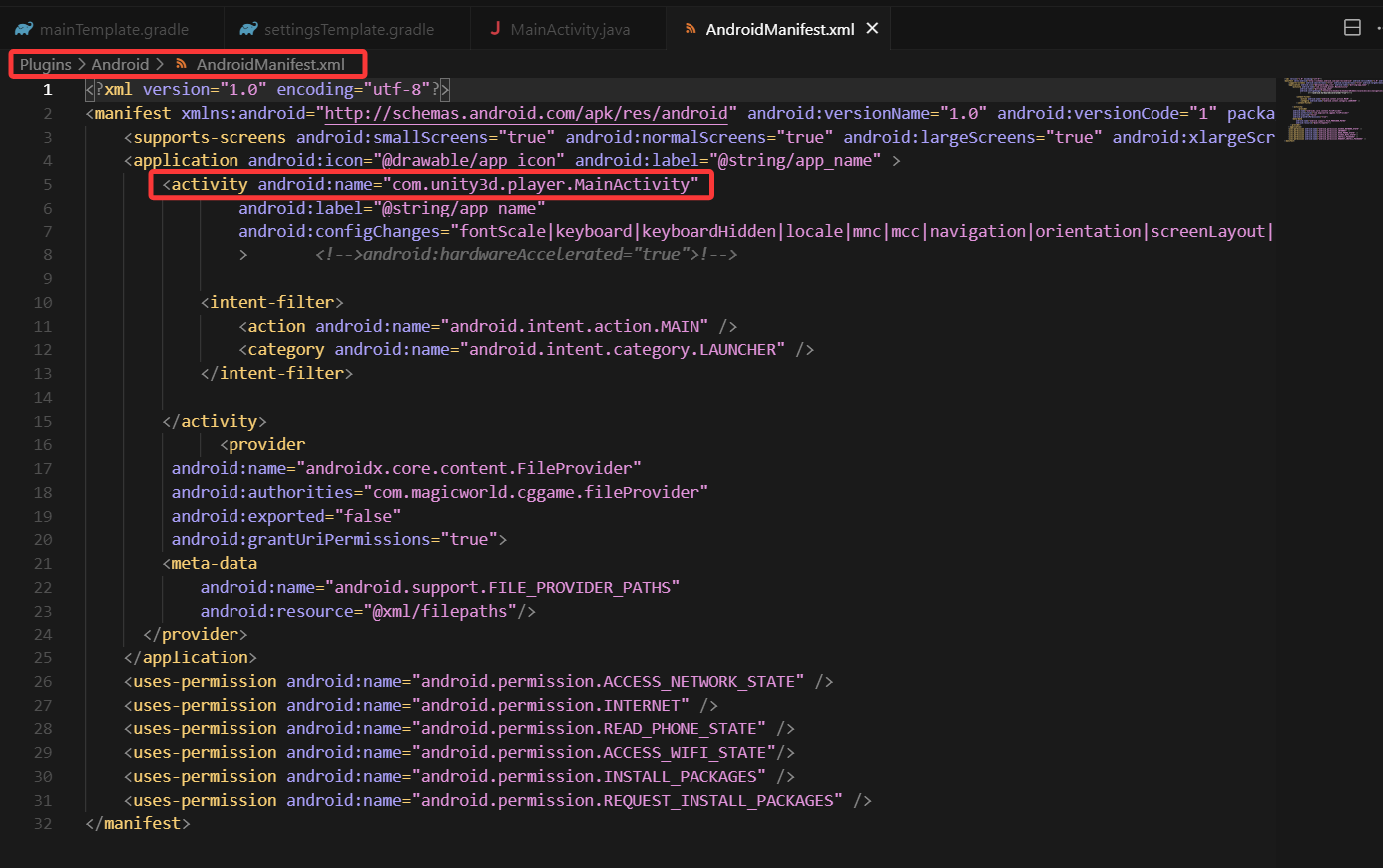Open the MainActivity.java tab

[569, 29]
